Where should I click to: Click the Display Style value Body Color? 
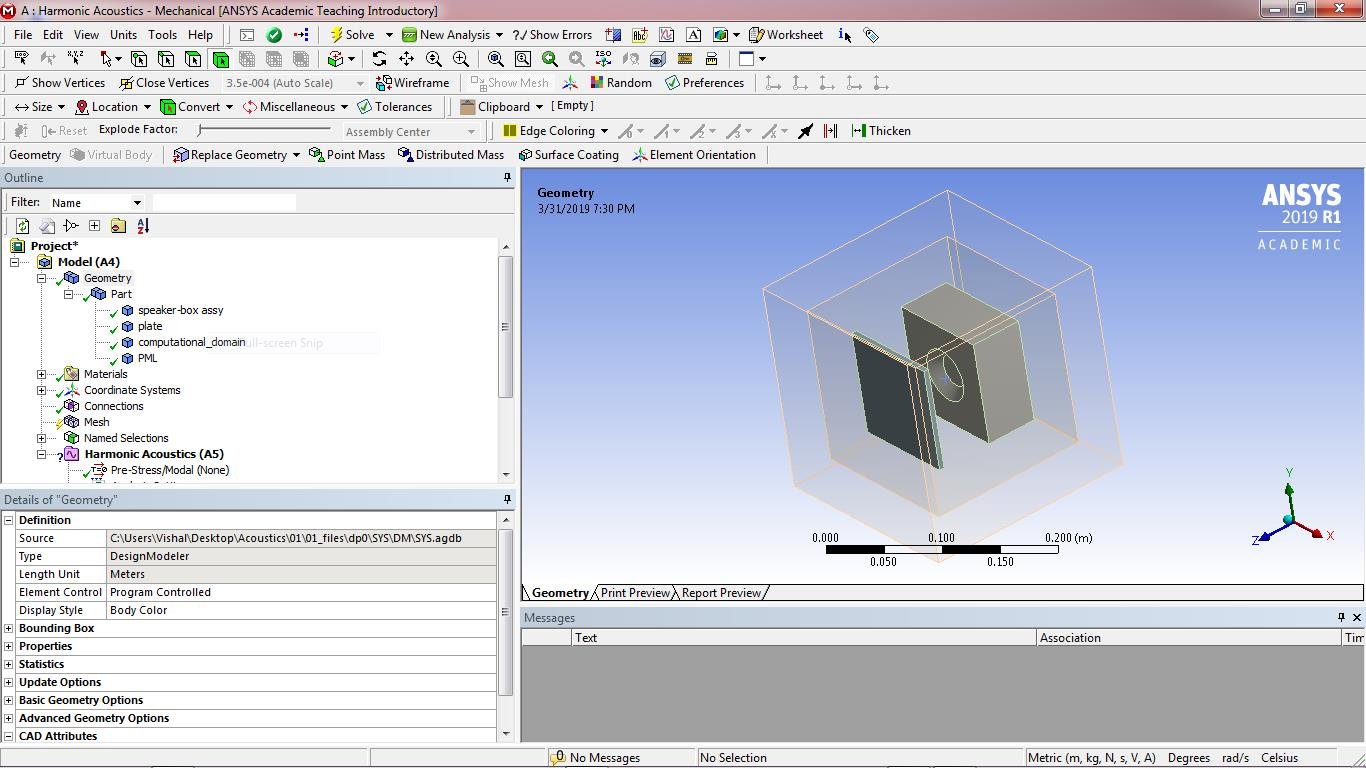pyautogui.click(x=301, y=610)
